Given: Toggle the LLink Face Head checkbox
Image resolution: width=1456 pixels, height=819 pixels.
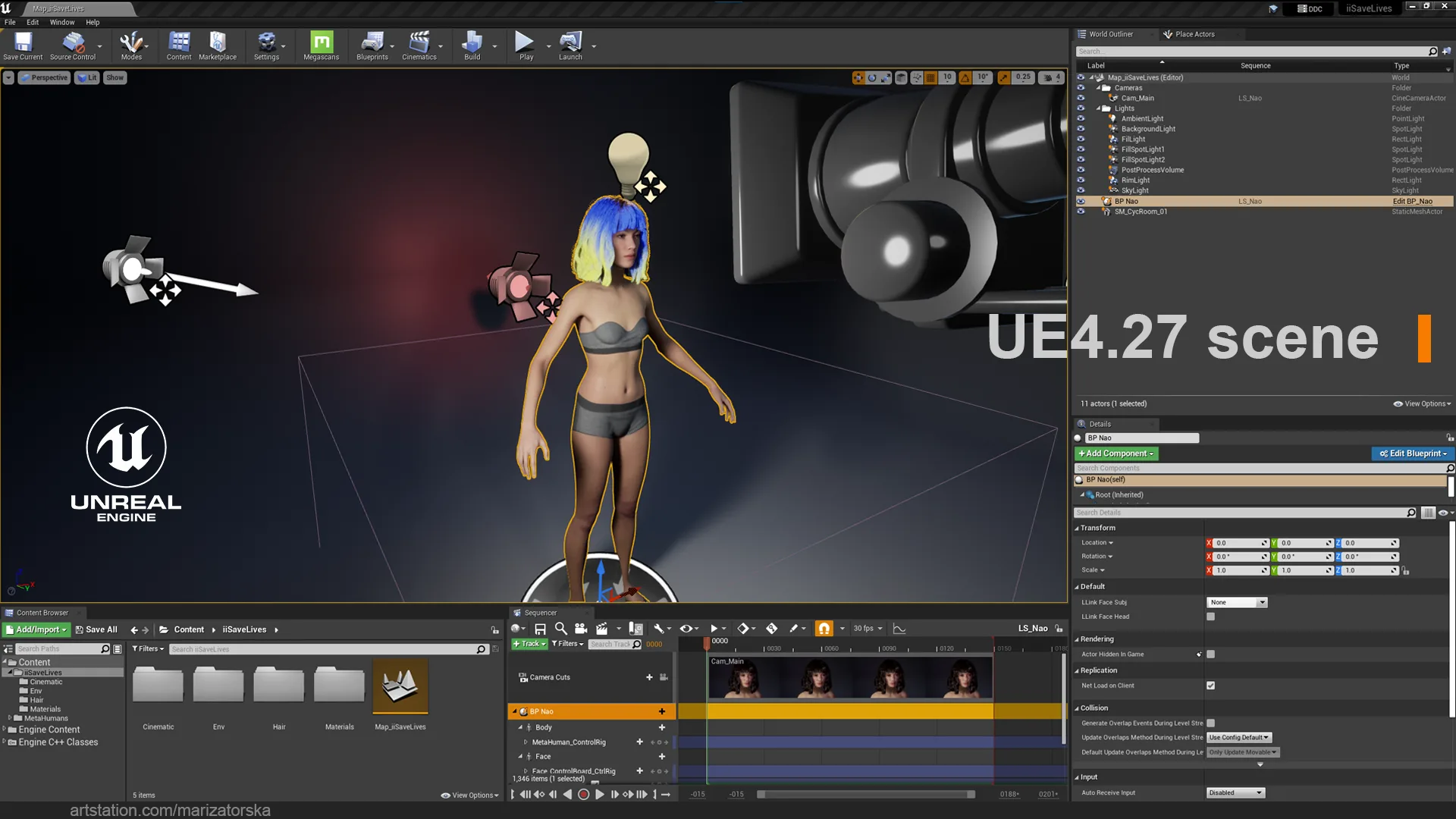Looking at the screenshot, I should pyautogui.click(x=1210, y=617).
